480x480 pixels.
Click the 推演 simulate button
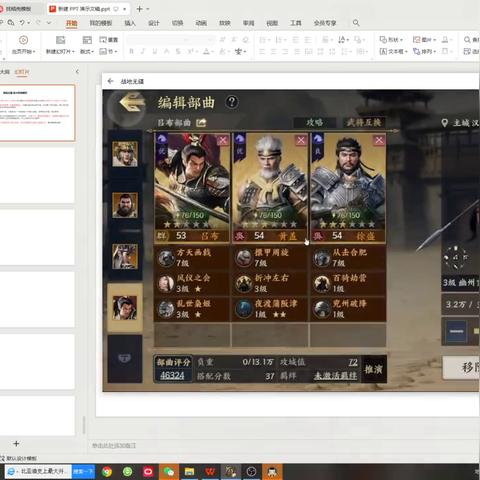(373, 369)
